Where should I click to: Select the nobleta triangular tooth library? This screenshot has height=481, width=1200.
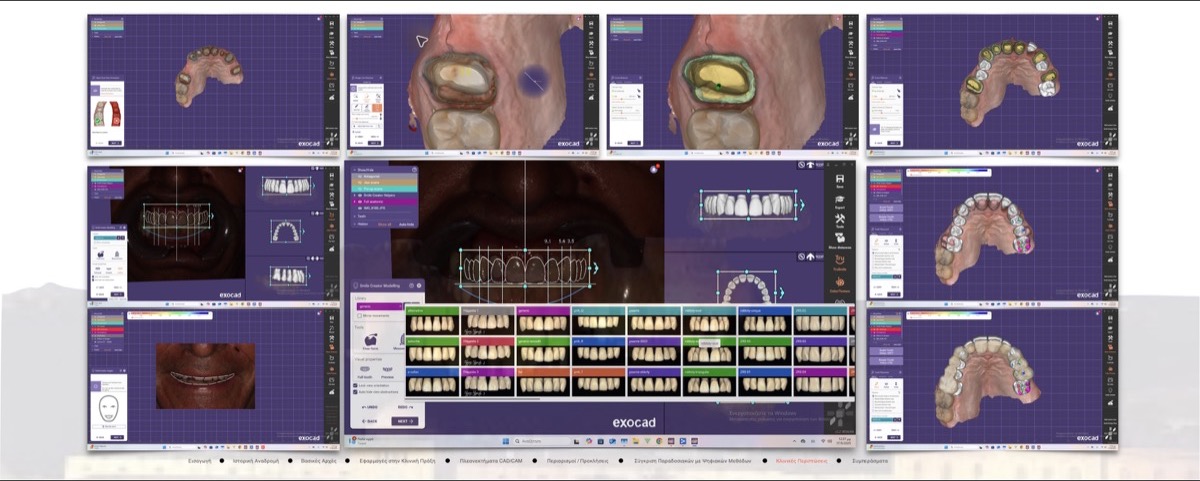tap(711, 381)
